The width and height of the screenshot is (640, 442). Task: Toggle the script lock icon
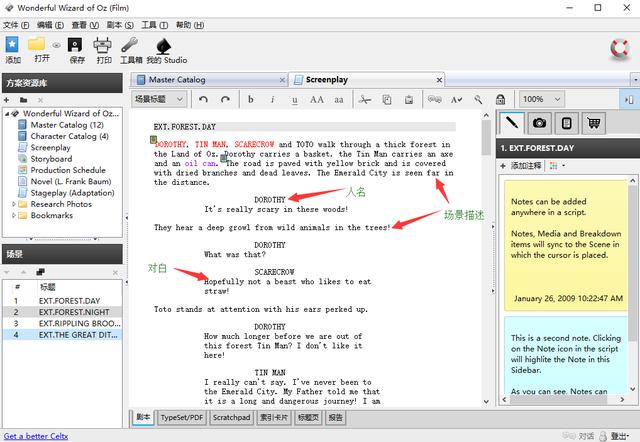[x=500, y=99]
